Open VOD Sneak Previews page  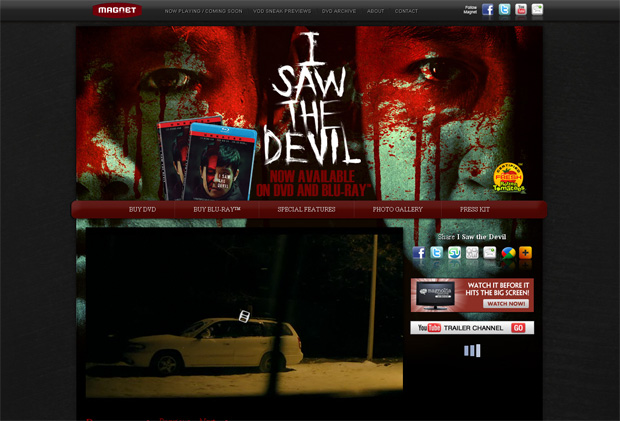282,11
